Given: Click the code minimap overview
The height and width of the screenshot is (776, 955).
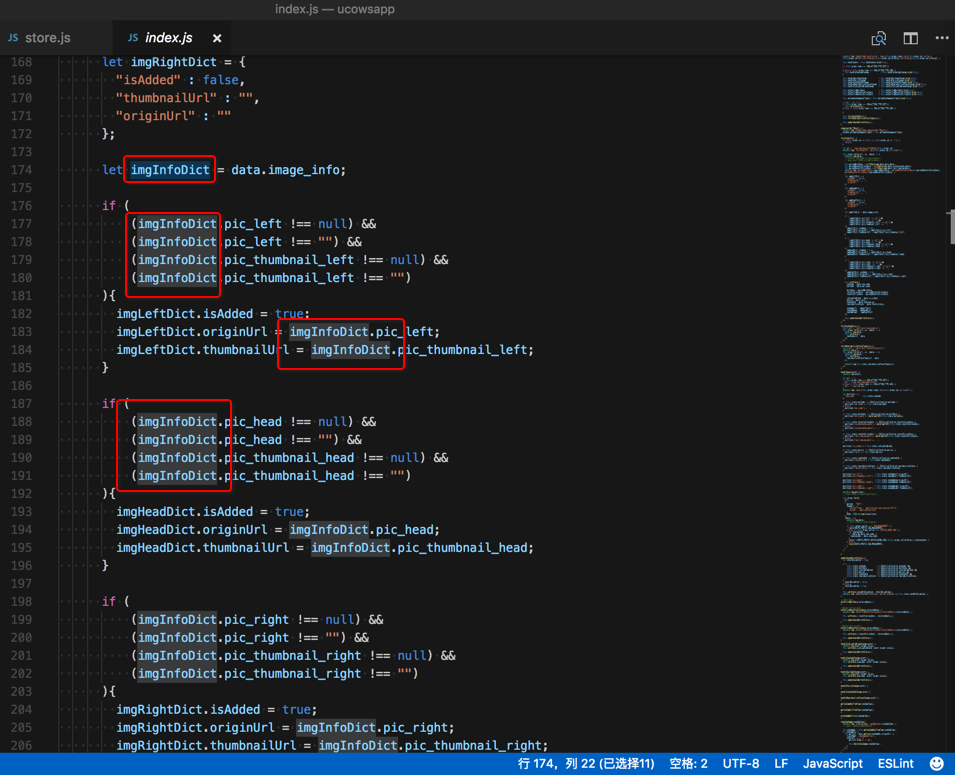Looking at the screenshot, I should (x=892, y=403).
